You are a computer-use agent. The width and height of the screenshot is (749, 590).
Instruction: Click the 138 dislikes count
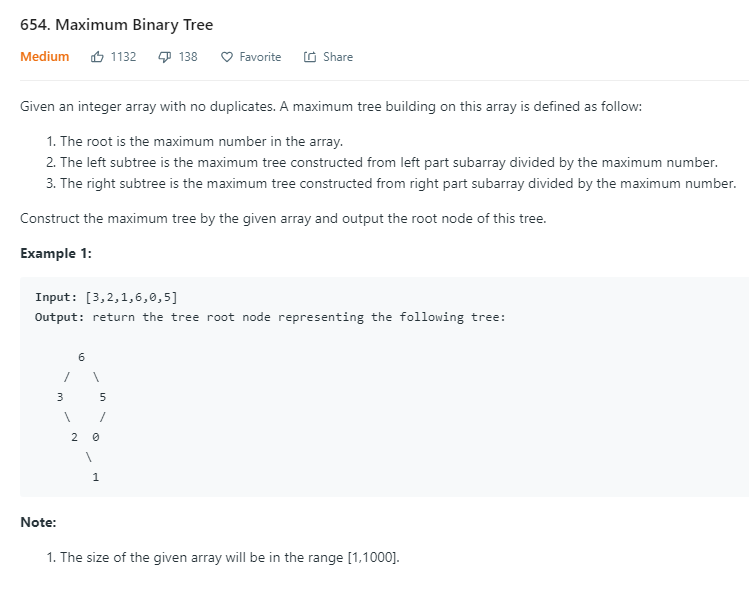click(188, 57)
